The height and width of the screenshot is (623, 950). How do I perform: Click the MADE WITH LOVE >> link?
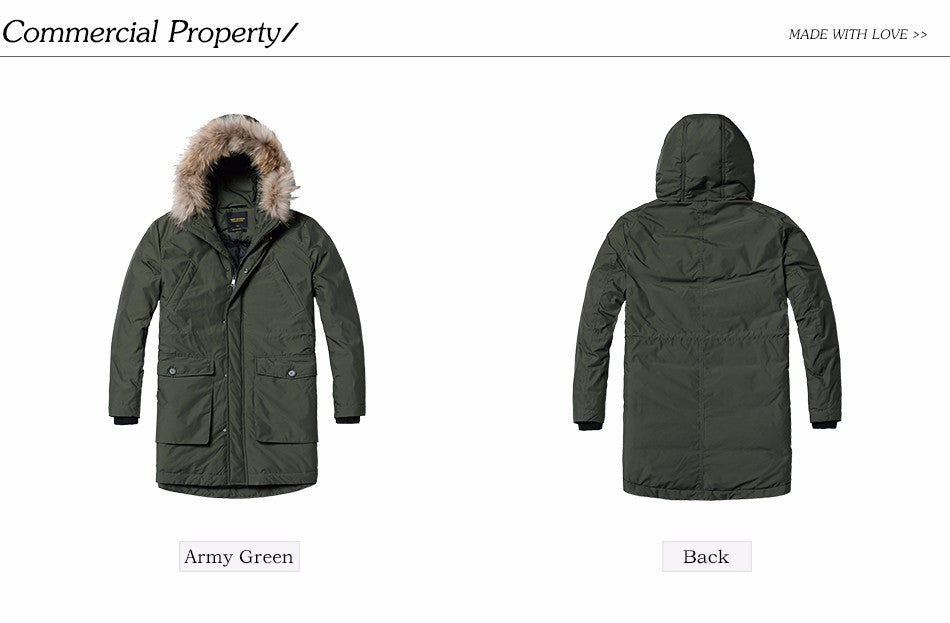857,35
